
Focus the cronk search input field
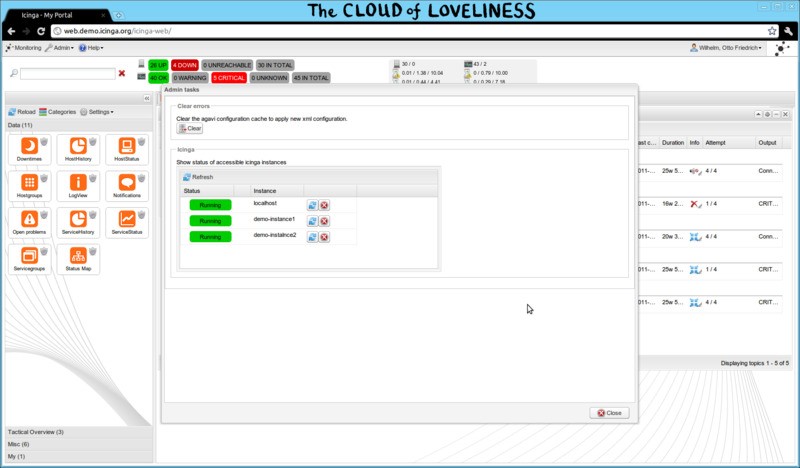[x=68, y=74]
